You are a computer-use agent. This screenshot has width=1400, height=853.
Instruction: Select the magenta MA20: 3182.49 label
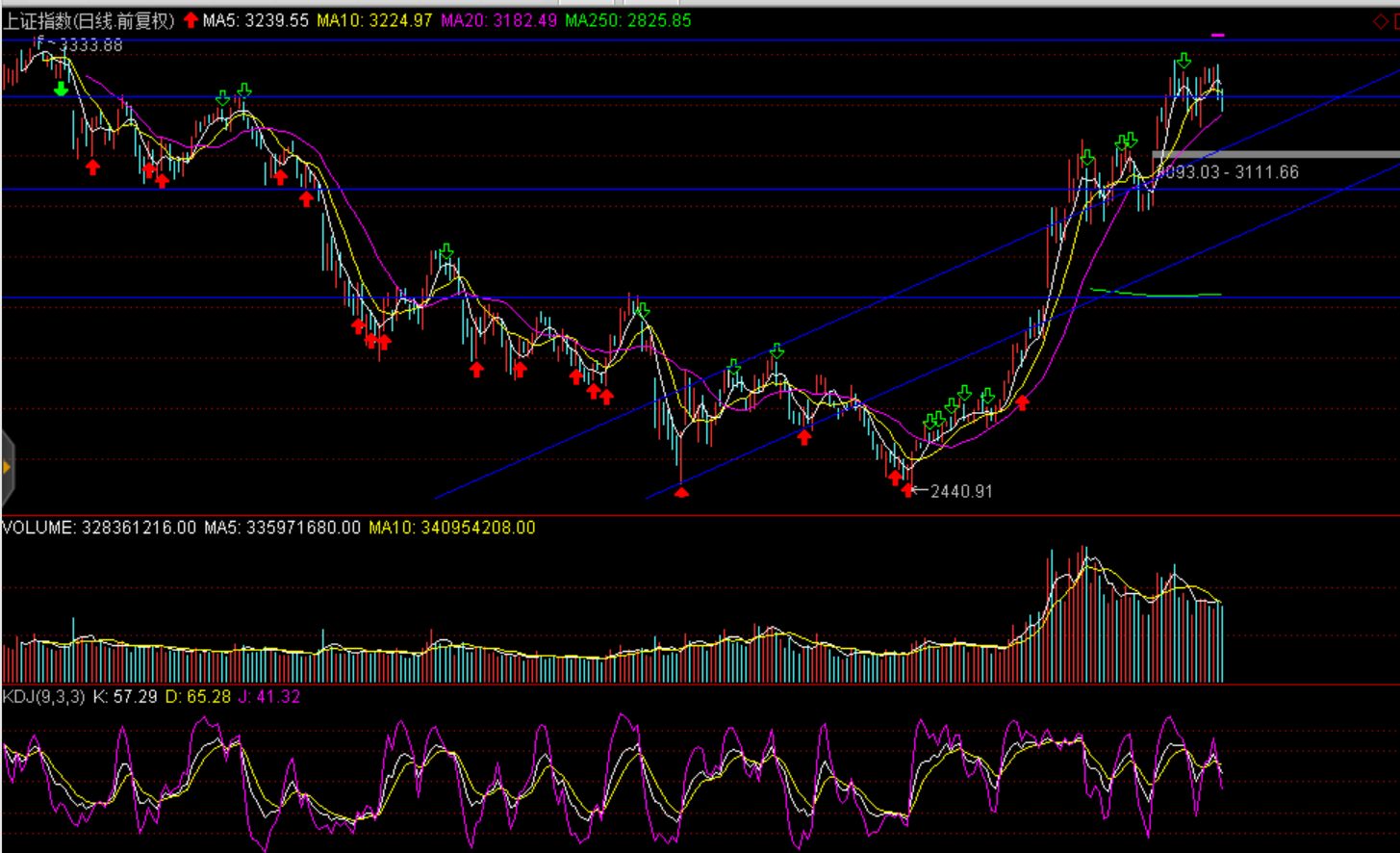[x=498, y=20]
